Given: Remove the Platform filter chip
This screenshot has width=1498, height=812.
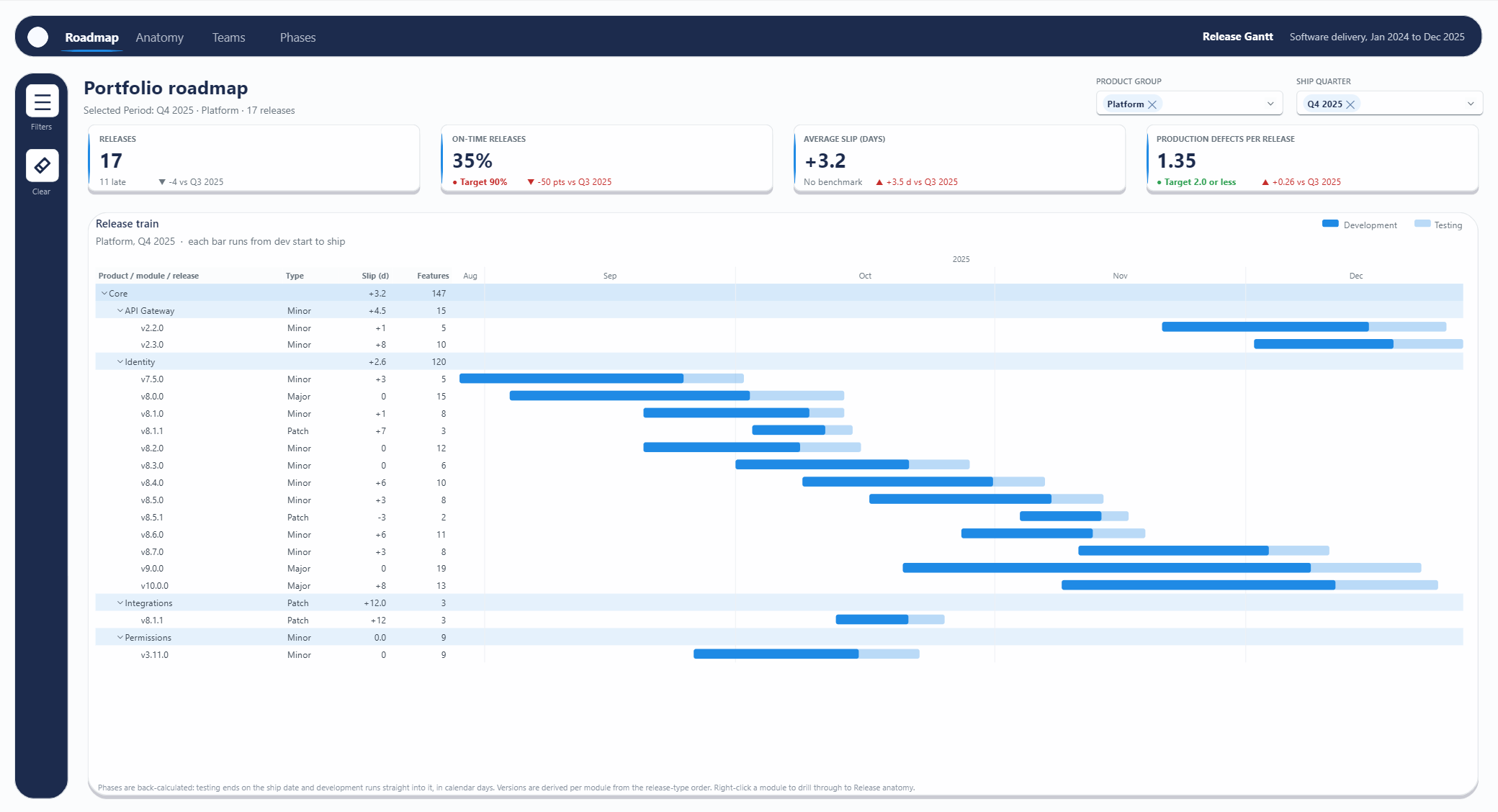Looking at the screenshot, I should coord(1152,104).
